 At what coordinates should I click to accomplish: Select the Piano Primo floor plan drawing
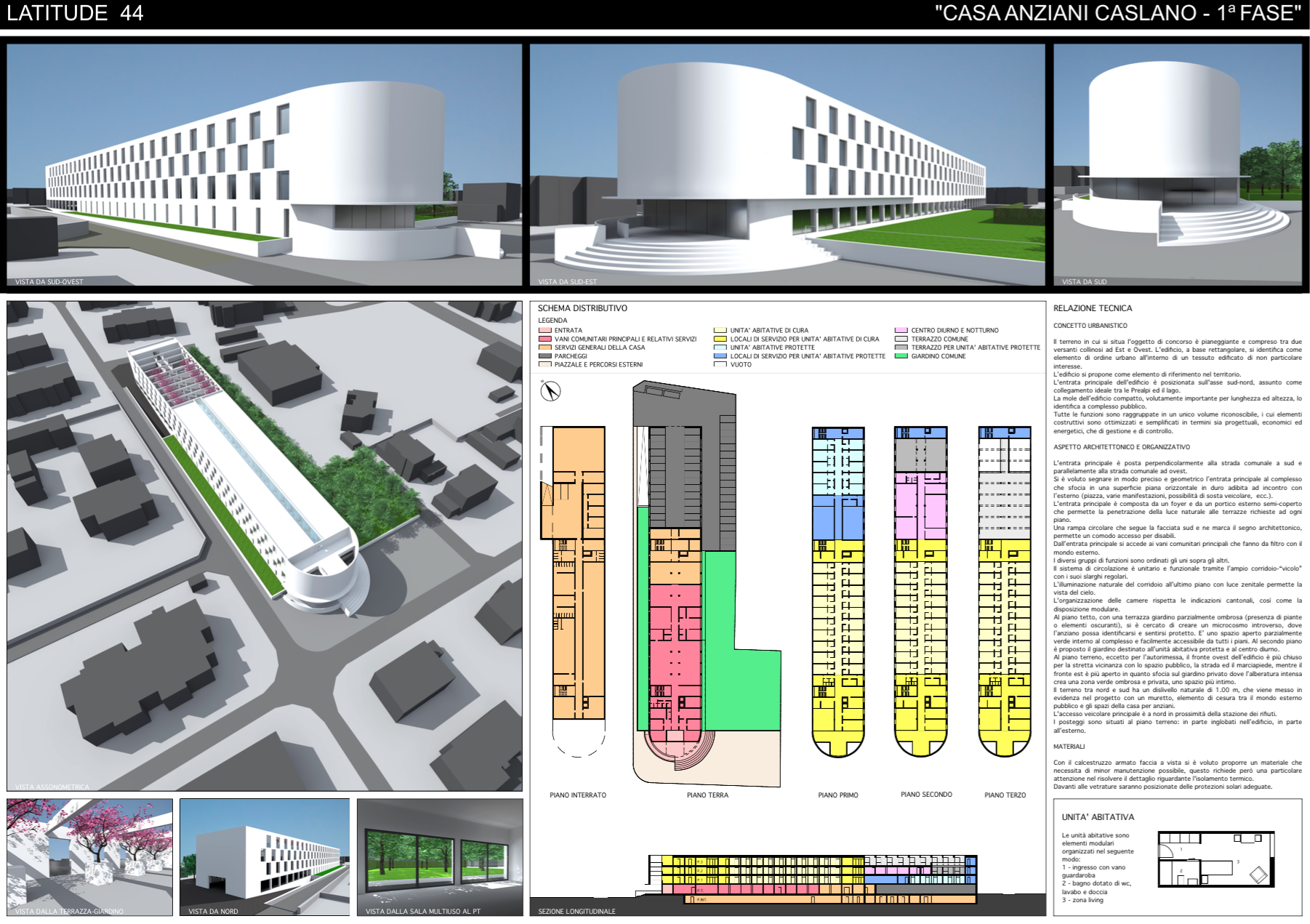point(838,592)
